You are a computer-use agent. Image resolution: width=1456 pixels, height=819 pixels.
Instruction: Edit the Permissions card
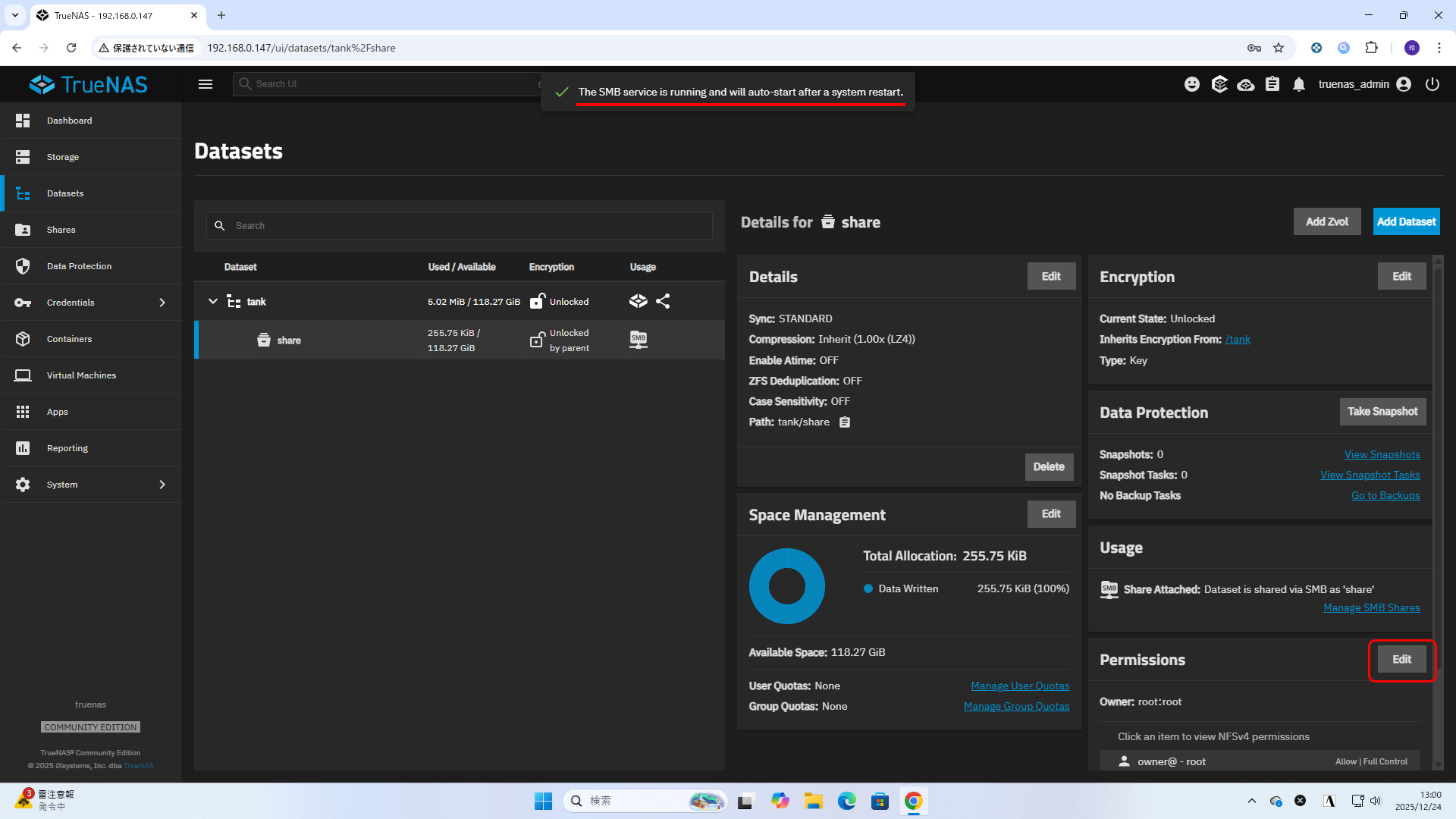pos(1401,660)
